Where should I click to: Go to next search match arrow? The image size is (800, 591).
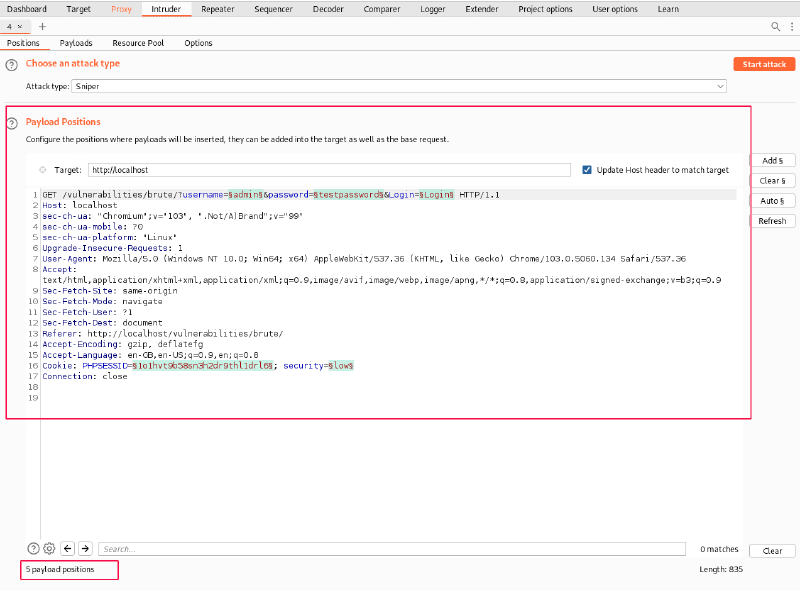(x=85, y=548)
